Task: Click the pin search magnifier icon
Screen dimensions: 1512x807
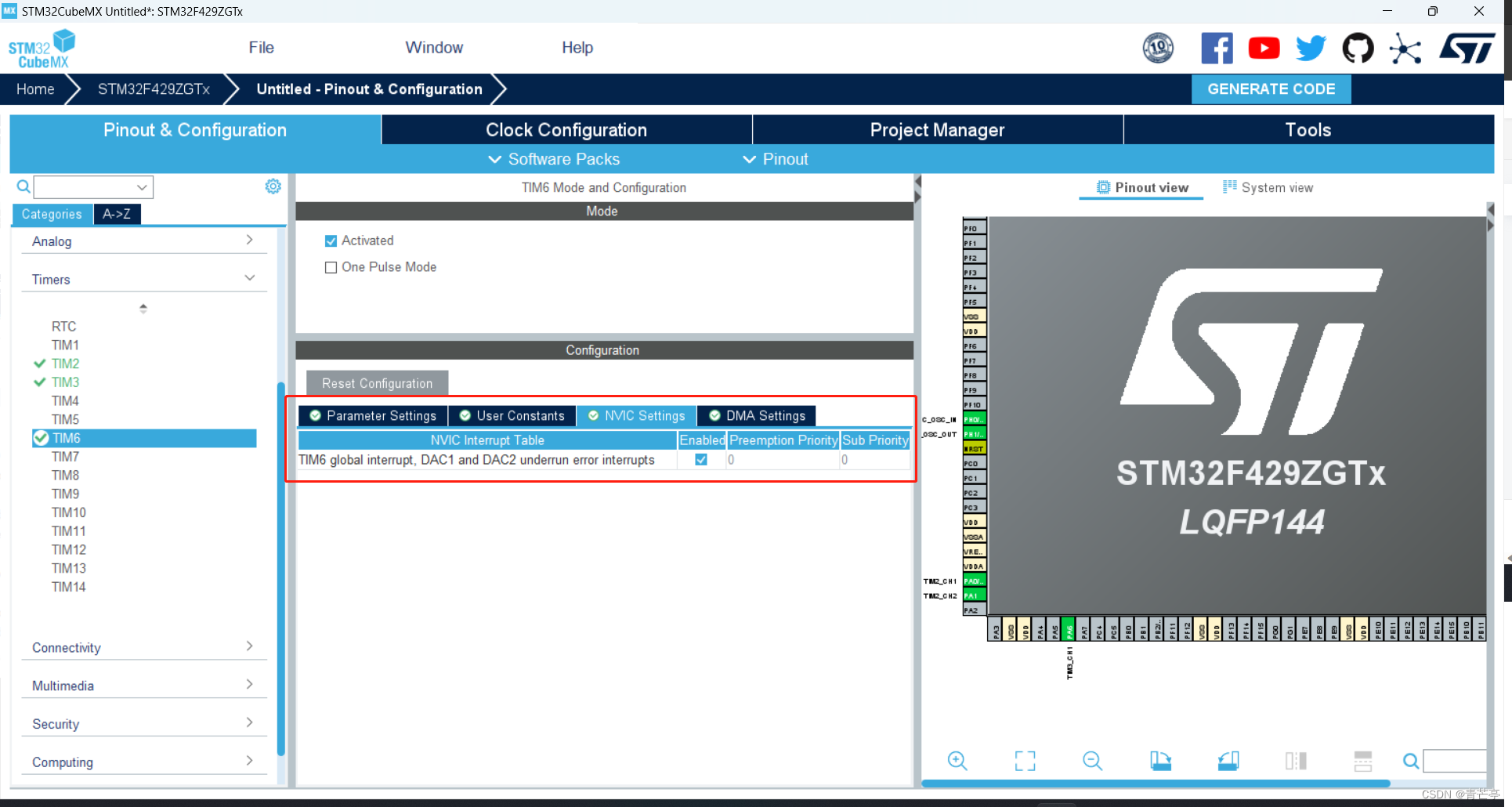Action: point(1411,761)
